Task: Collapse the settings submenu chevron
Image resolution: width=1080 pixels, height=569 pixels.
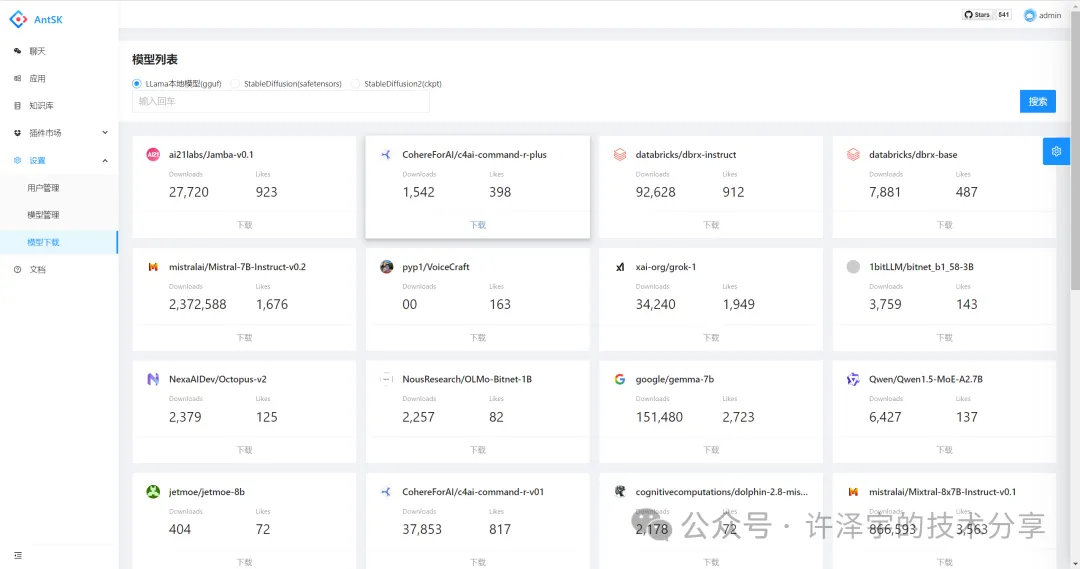Action: (x=105, y=161)
